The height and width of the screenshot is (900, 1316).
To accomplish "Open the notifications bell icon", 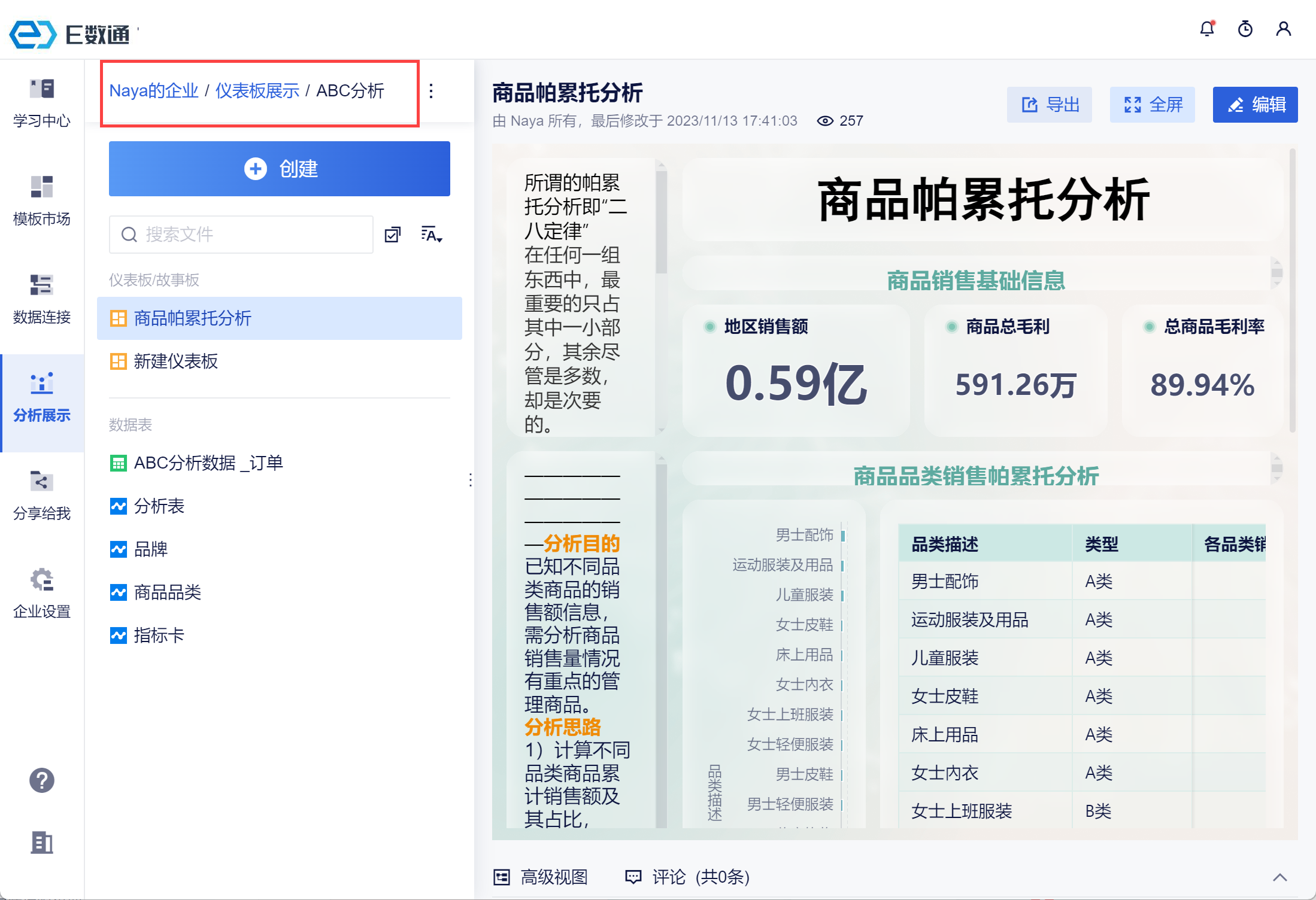I will 1207,29.
